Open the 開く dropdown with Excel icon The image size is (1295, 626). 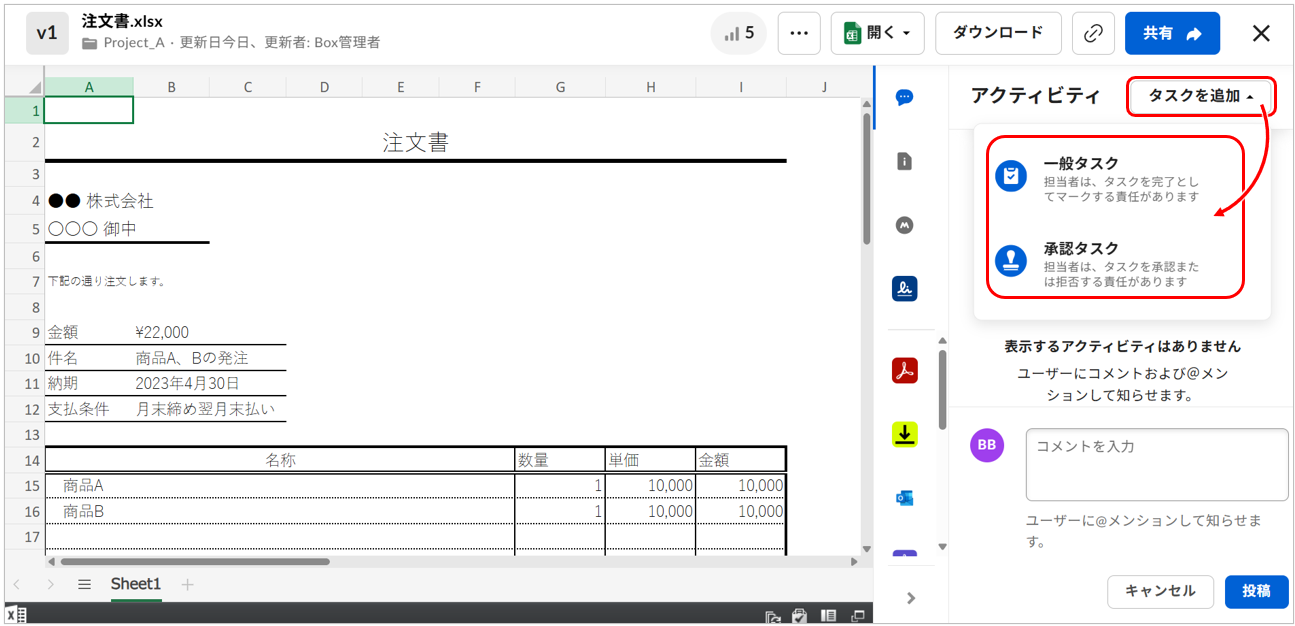[877, 33]
